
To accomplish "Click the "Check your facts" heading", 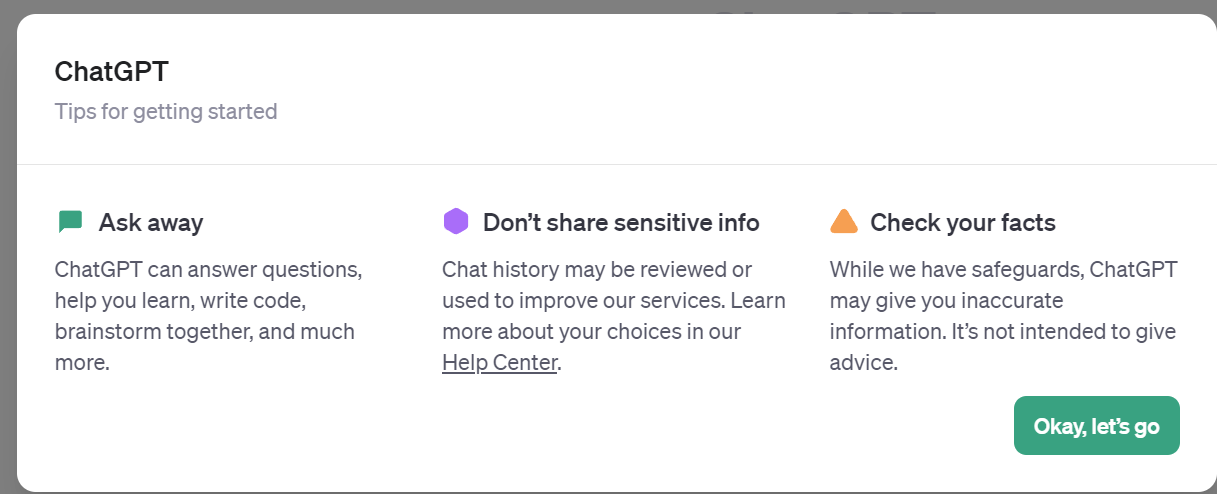I will point(962,222).
